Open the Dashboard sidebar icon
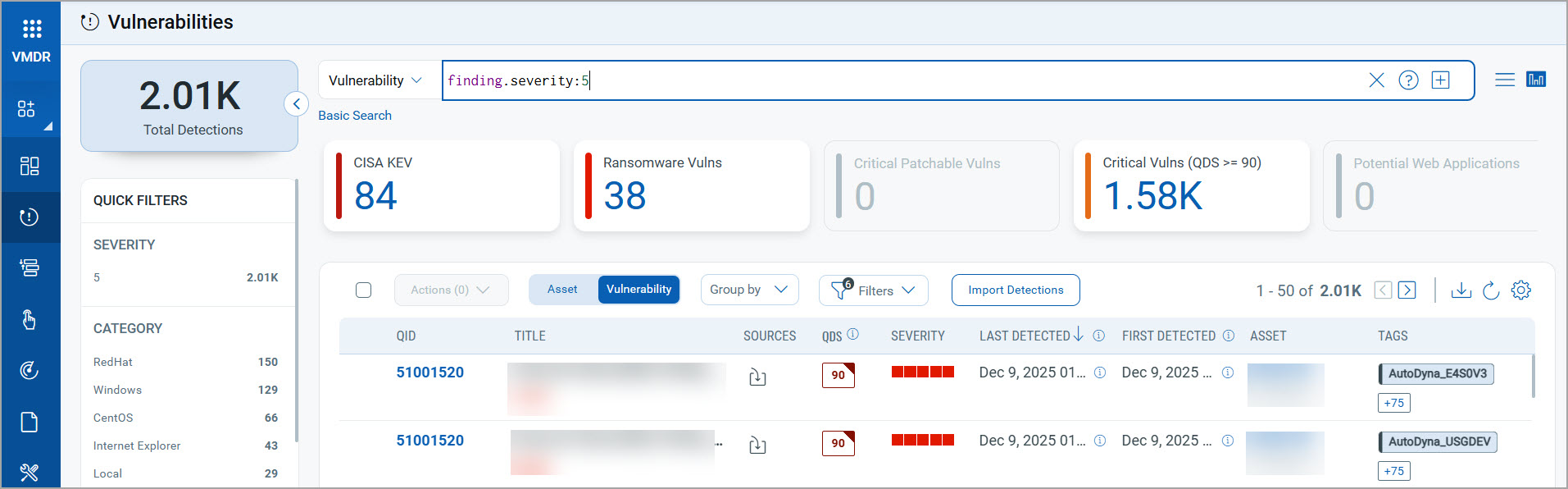1568x489 pixels. click(30, 167)
